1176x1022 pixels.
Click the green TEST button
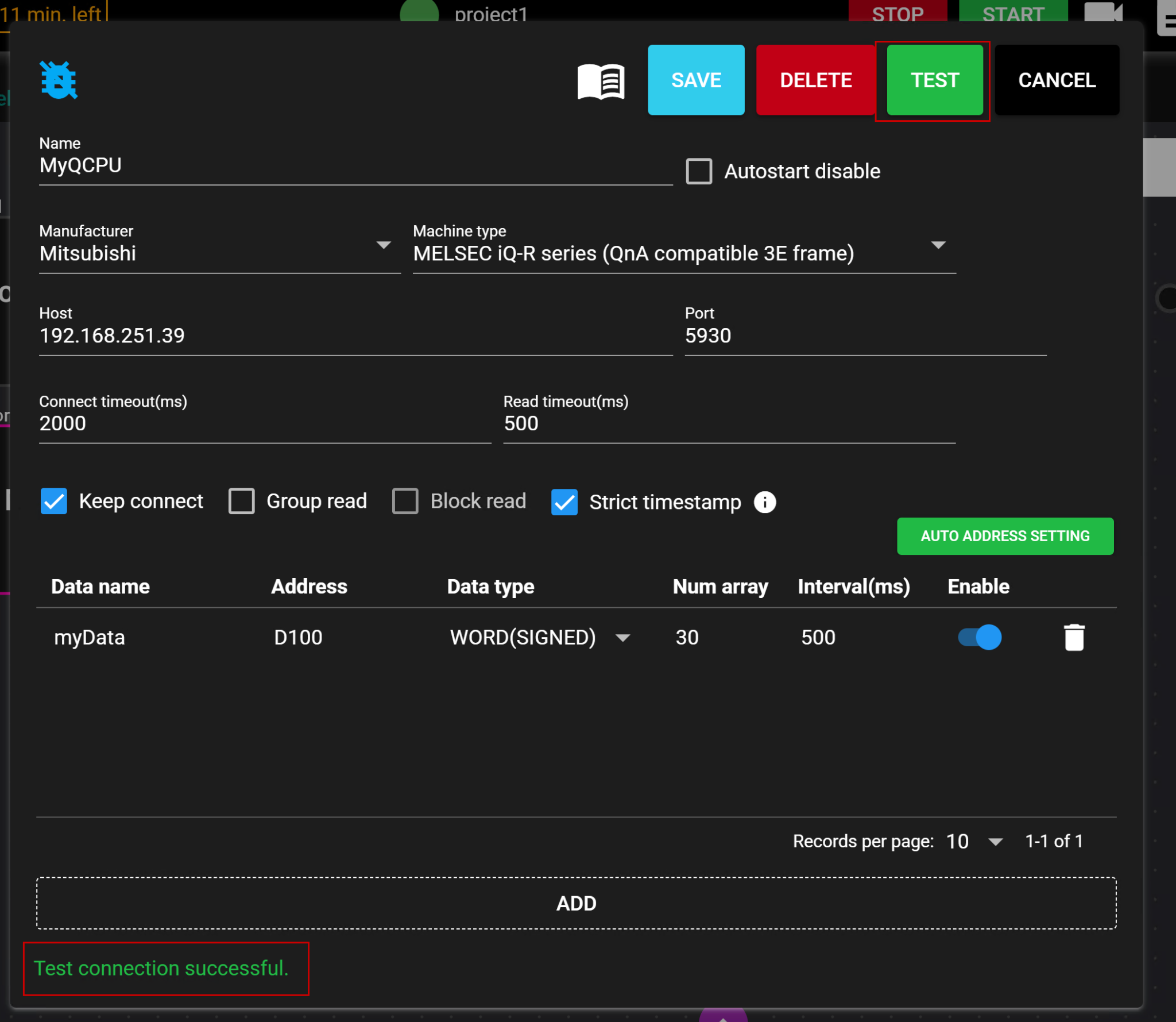click(x=934, y=80)
